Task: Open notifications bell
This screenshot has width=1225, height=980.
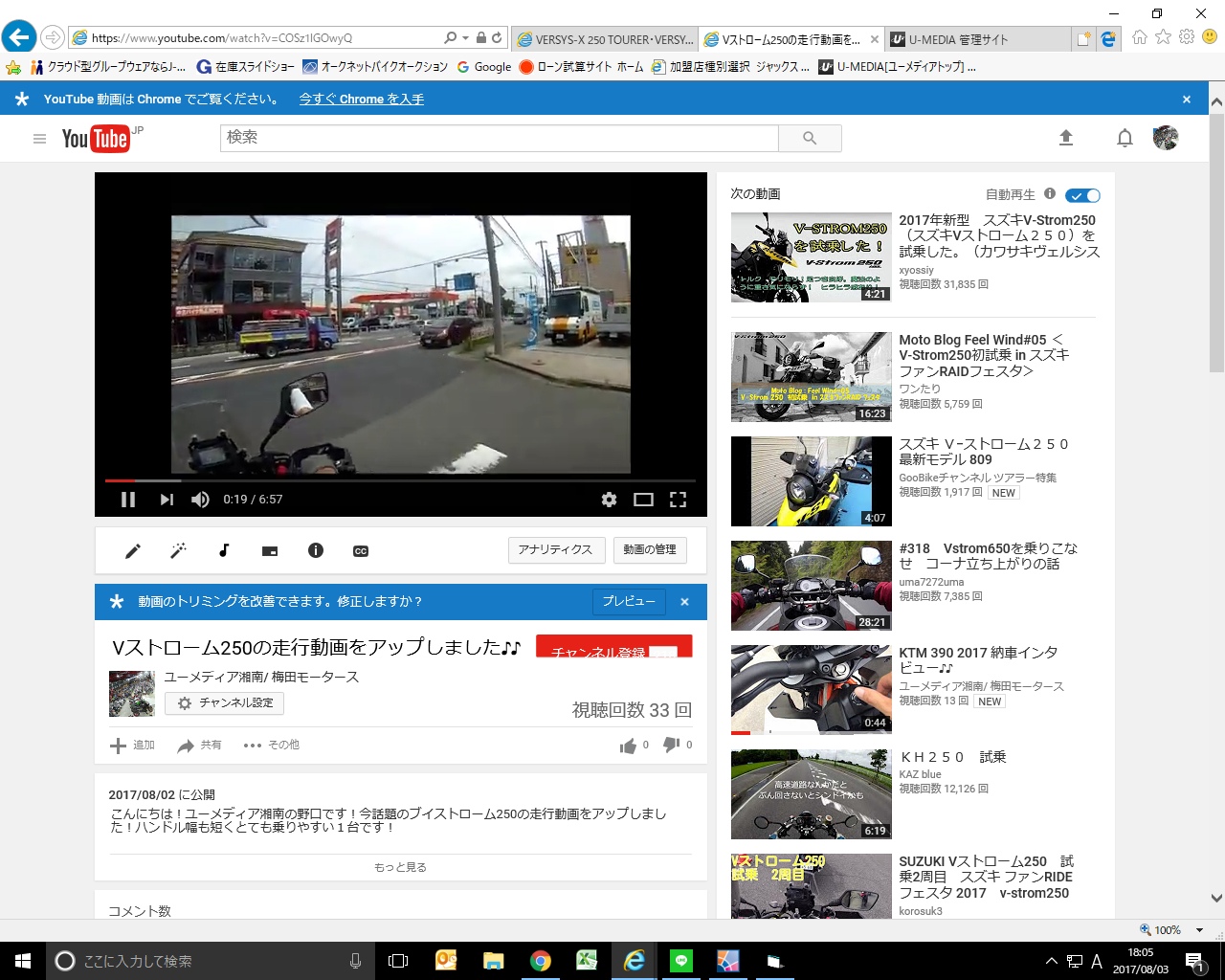Action: pos(1125,138)
